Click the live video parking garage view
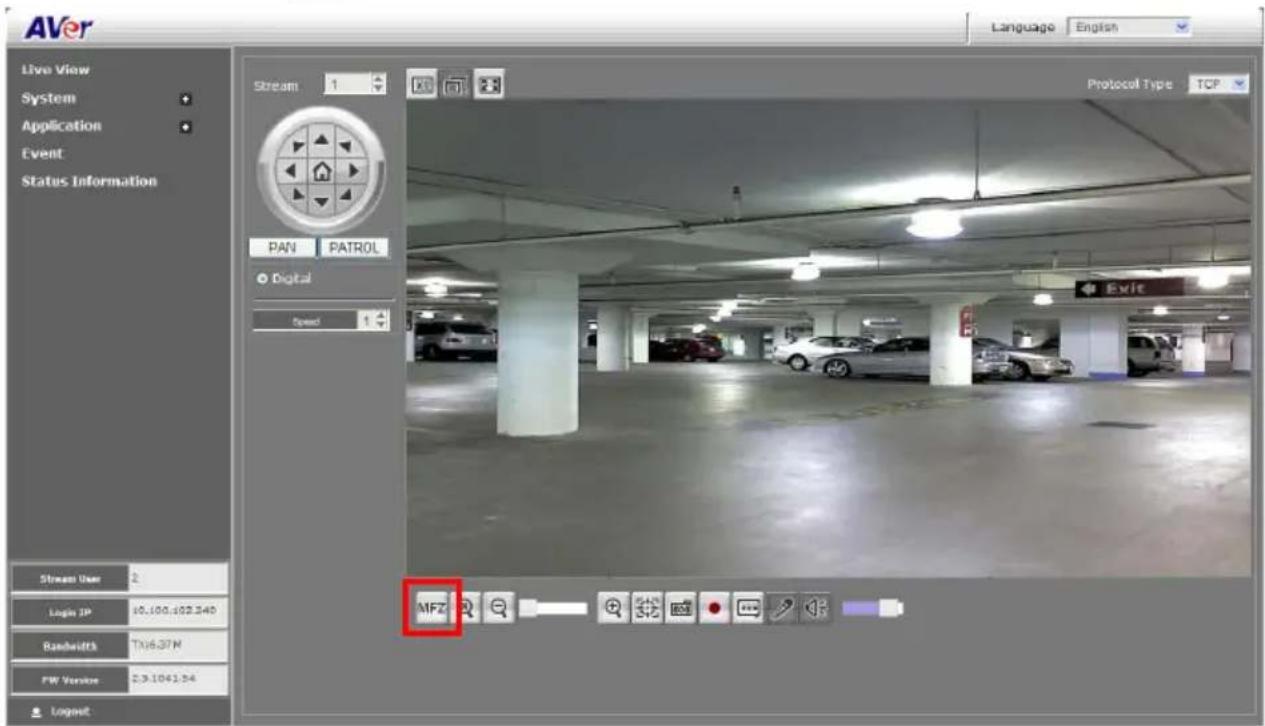 [828, 337]
